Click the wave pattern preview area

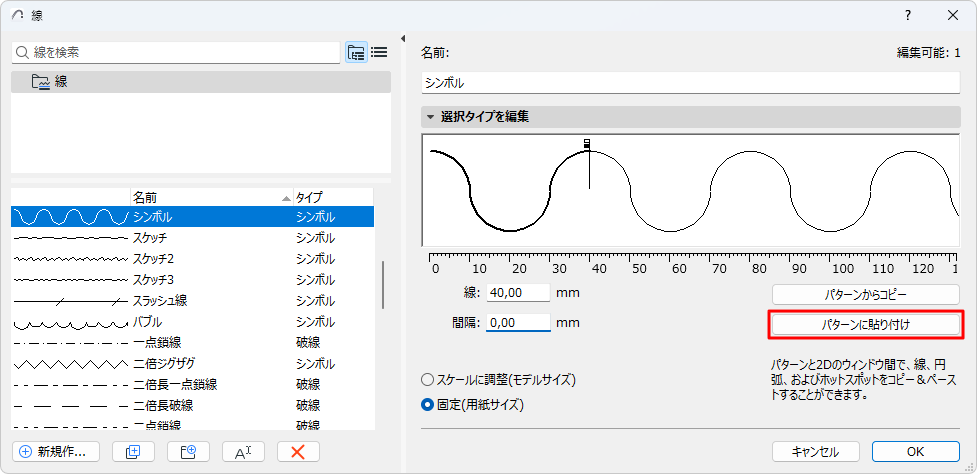coord(691,191)
